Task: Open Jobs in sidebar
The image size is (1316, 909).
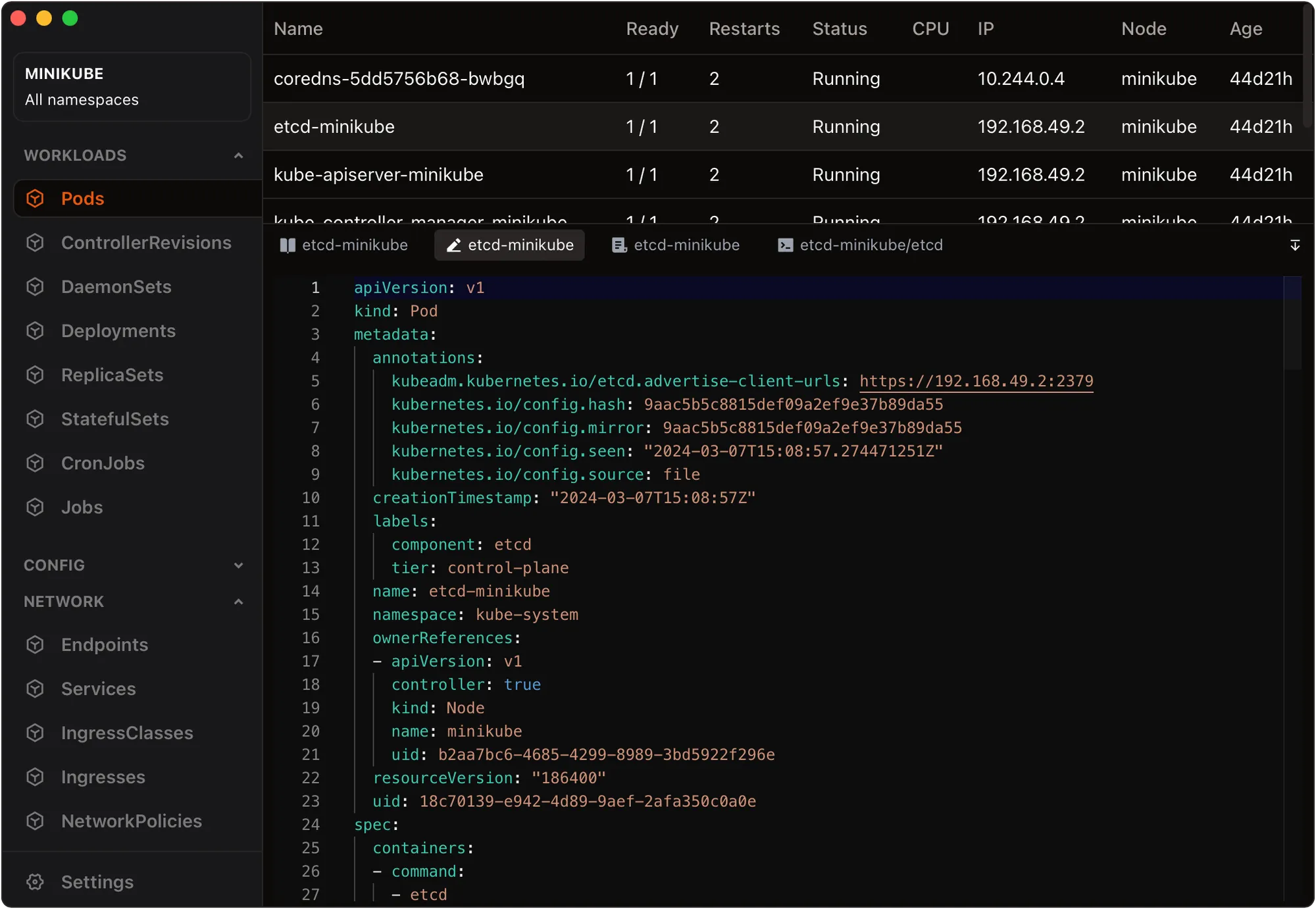Action: tap(138, 507)
